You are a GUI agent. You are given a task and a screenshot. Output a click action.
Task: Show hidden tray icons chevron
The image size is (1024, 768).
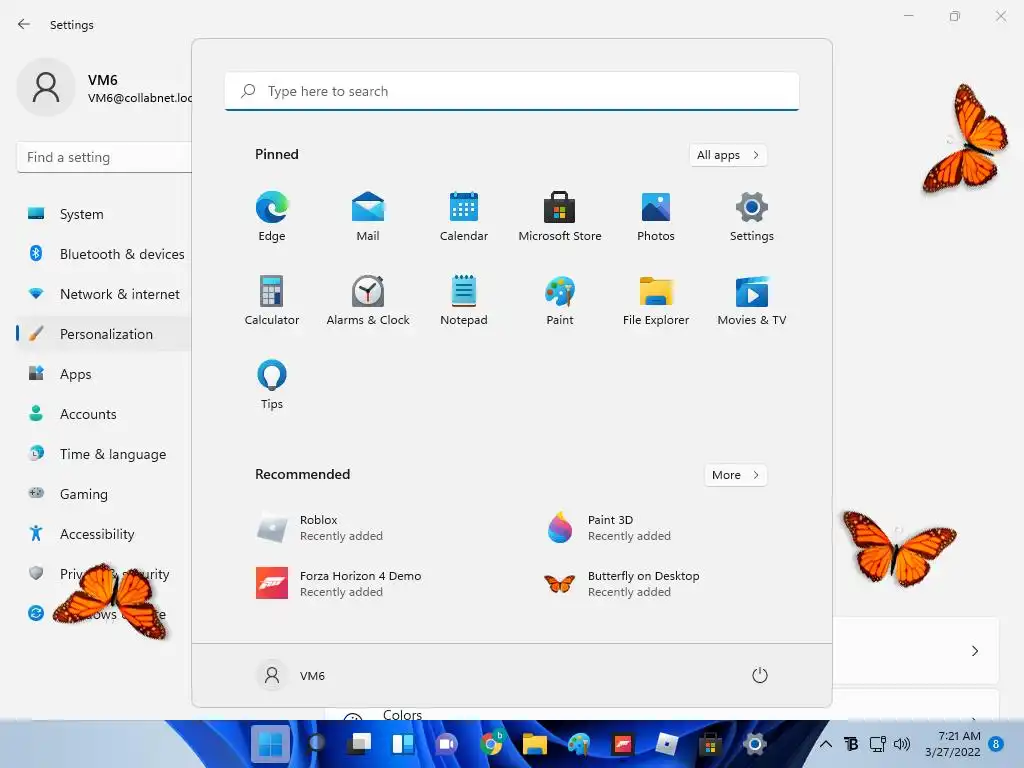826,744
